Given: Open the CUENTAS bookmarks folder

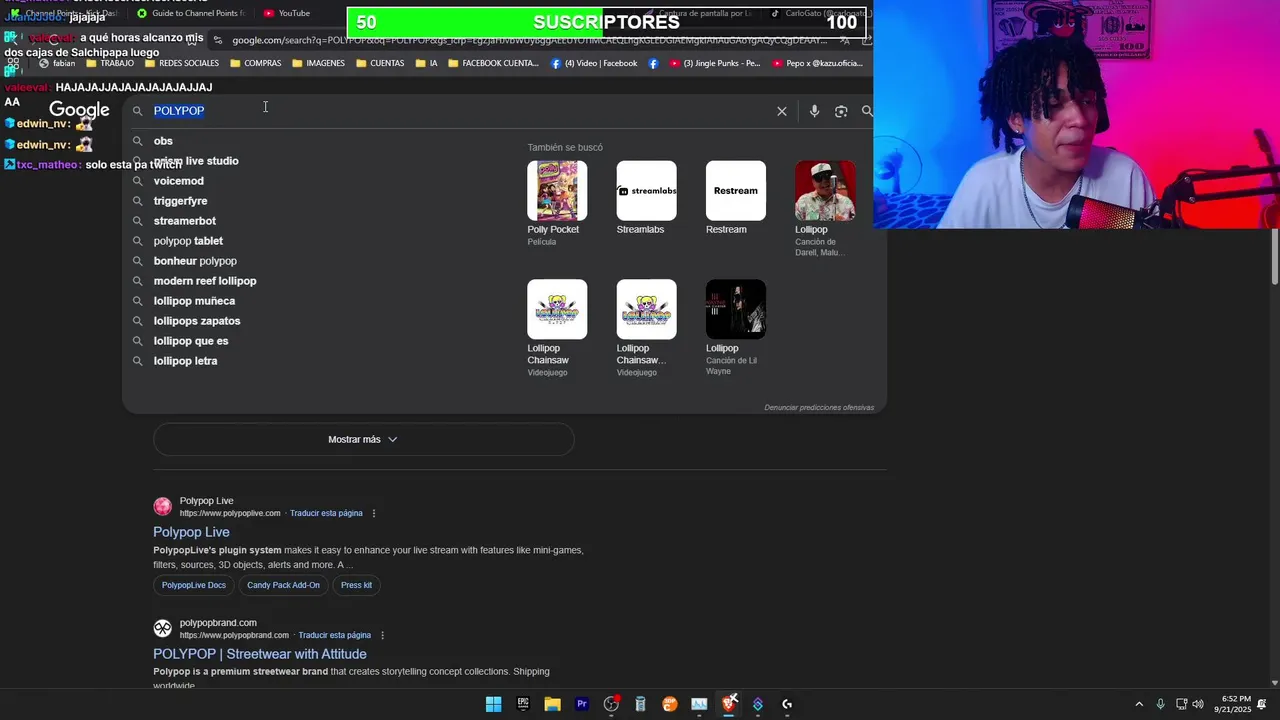Looking at the screenshot, I should (x=380, y=63).
